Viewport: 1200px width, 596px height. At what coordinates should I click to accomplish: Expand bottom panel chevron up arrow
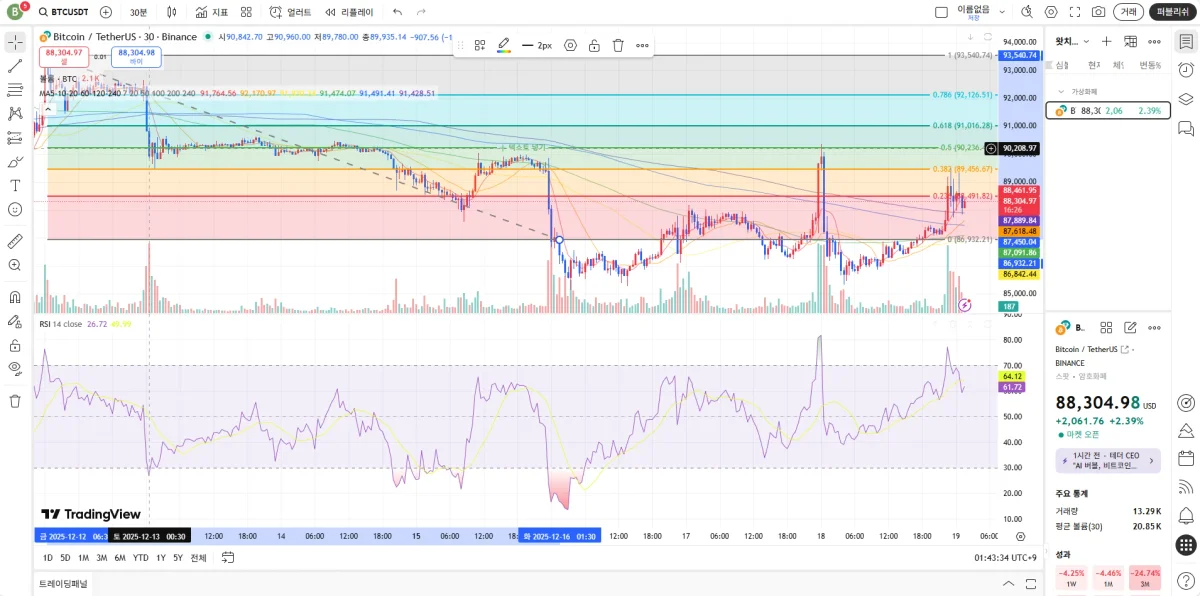(1008, 583)
